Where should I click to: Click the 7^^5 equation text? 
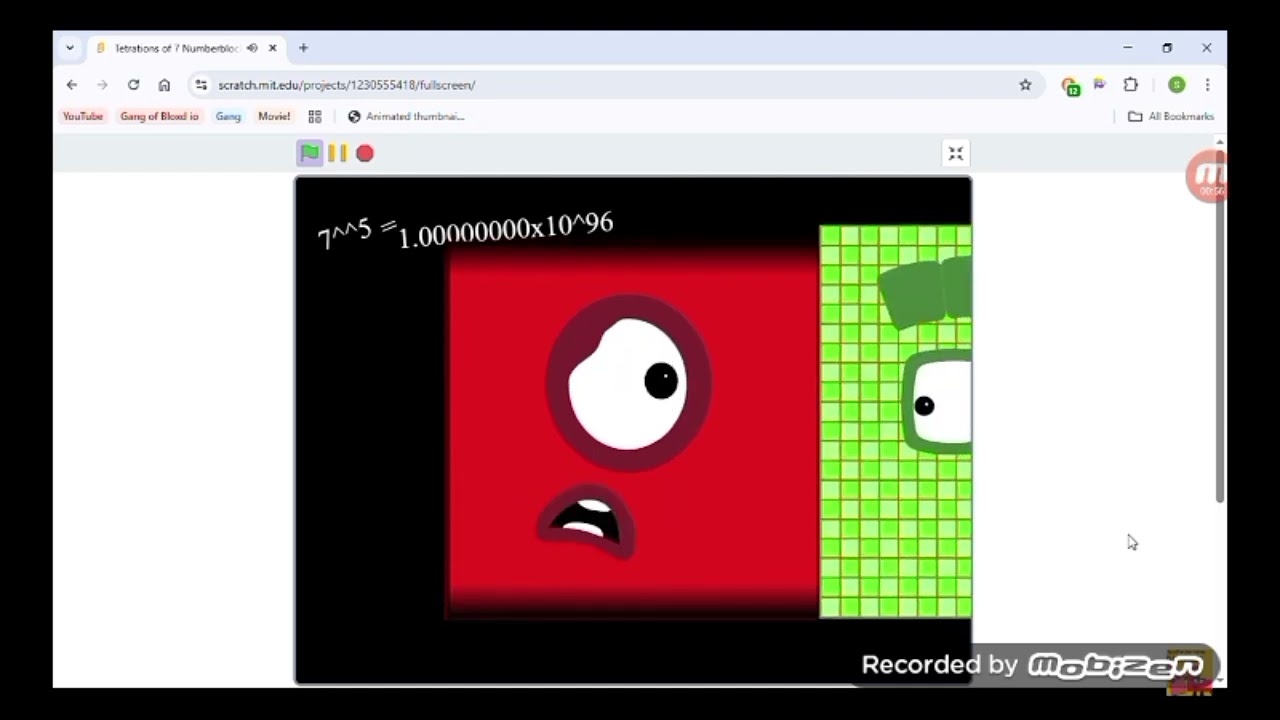[x=465, y=231]
